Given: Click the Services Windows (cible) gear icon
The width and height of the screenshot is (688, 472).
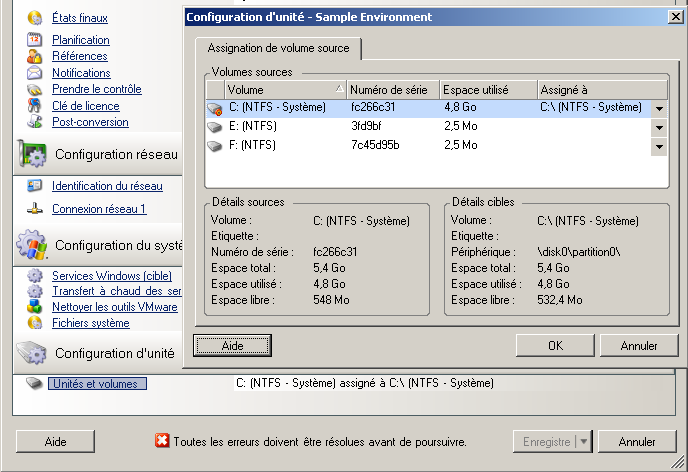Looking at the screenshot, I should 35,275.
